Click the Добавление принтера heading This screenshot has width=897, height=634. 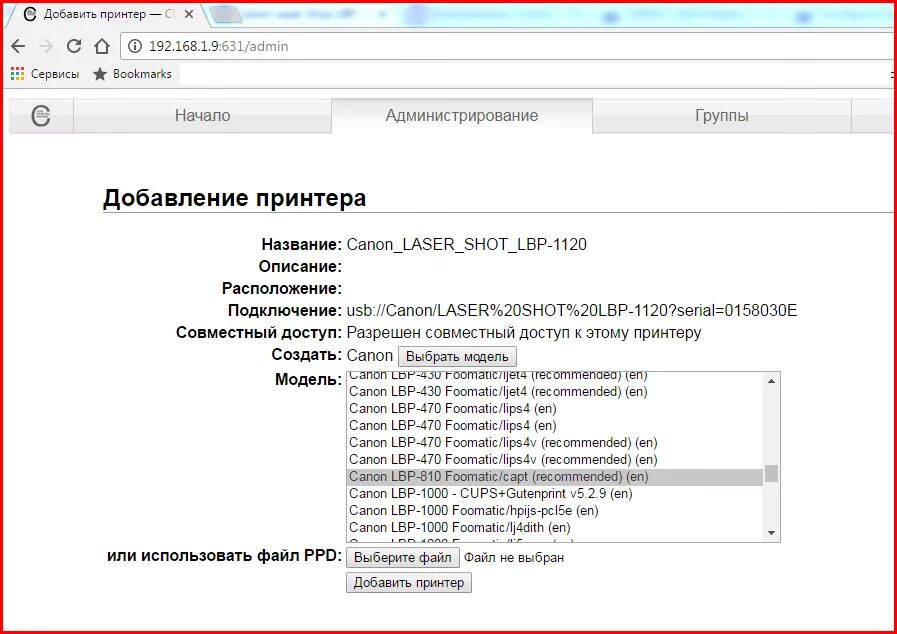pos(235,198)
